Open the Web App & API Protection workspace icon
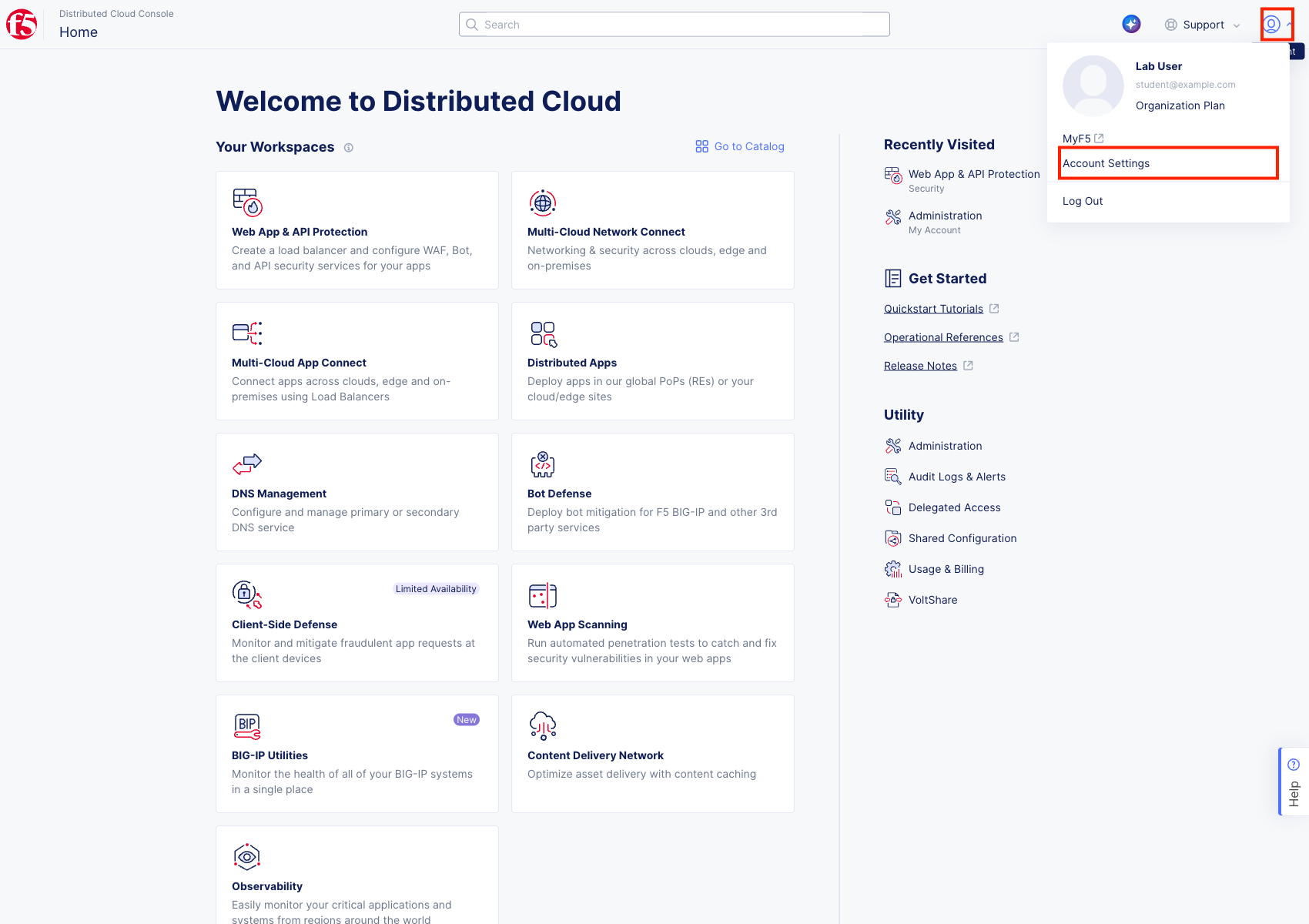Image resolution: width=1309 pixels, height=924 pixels. [248, 203]
